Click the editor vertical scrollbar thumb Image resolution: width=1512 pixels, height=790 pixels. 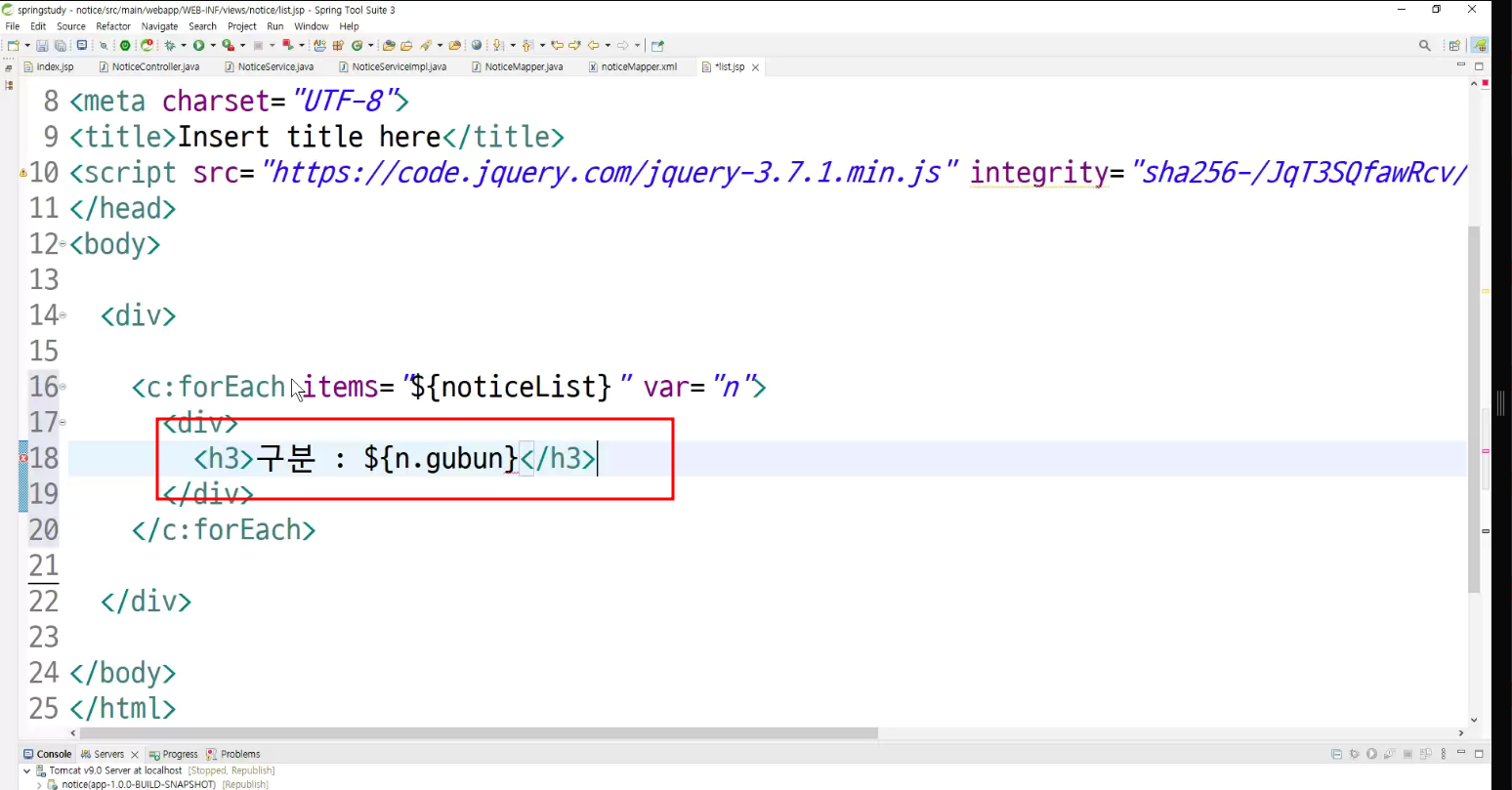coord(1474,410)
